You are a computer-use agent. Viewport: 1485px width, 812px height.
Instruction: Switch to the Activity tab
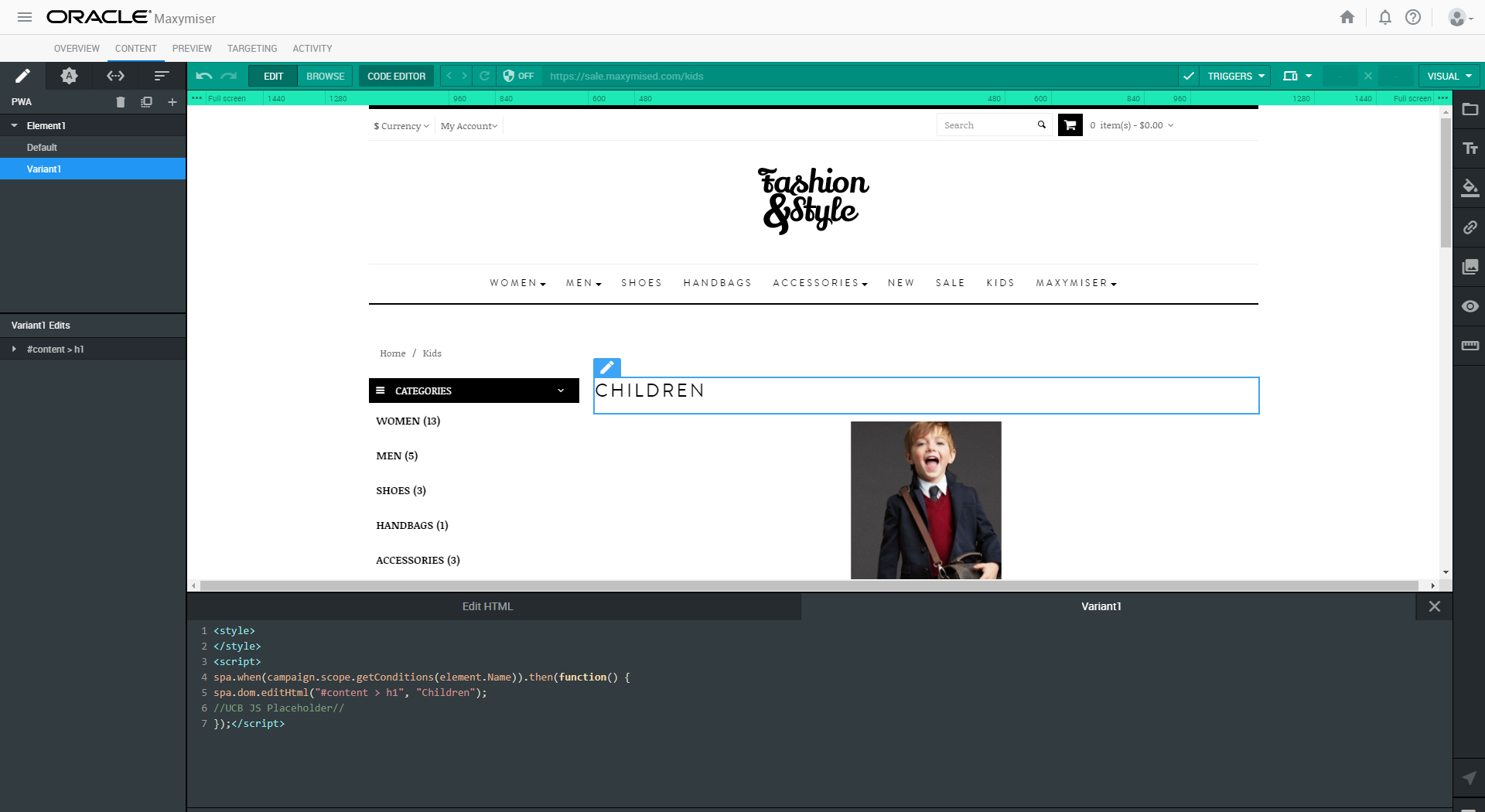tap(312, 48)
